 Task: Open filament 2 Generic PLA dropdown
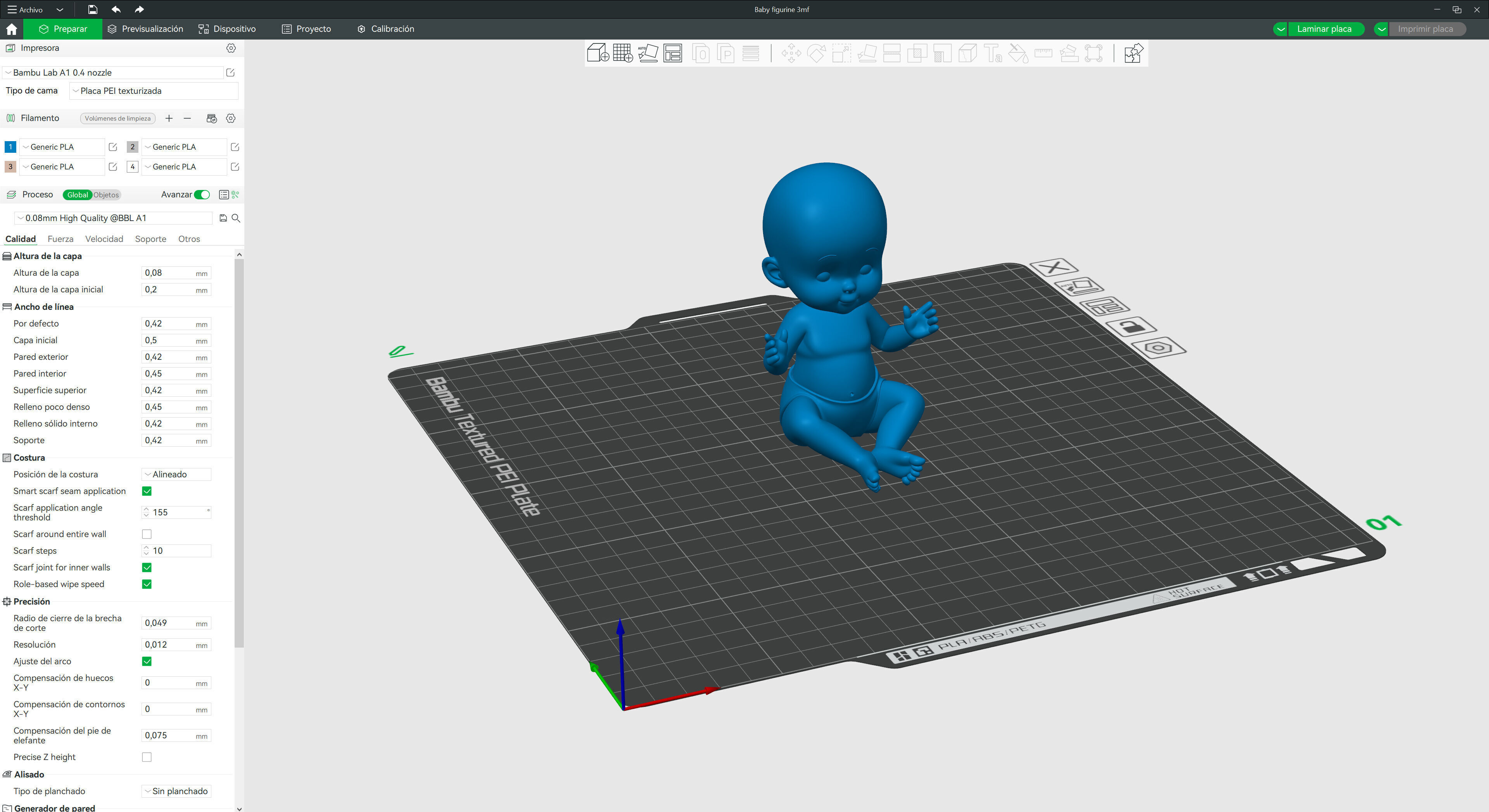point(184,147)
